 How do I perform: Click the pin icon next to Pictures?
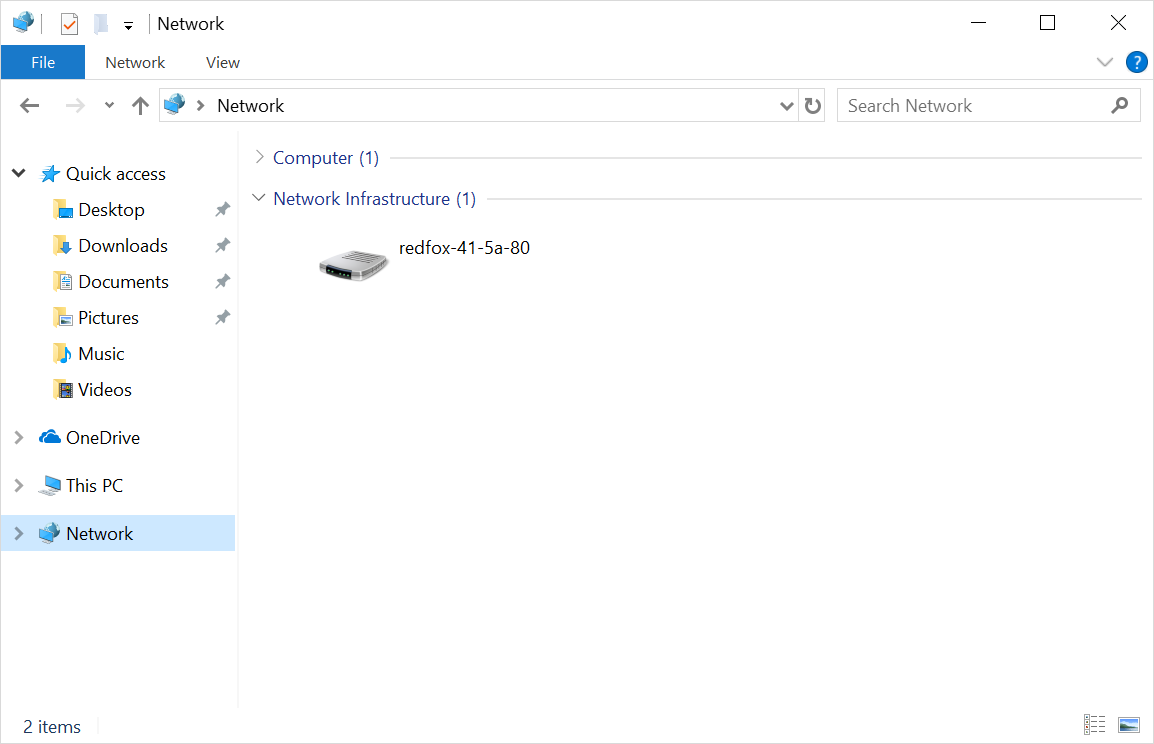pos(222,318)
